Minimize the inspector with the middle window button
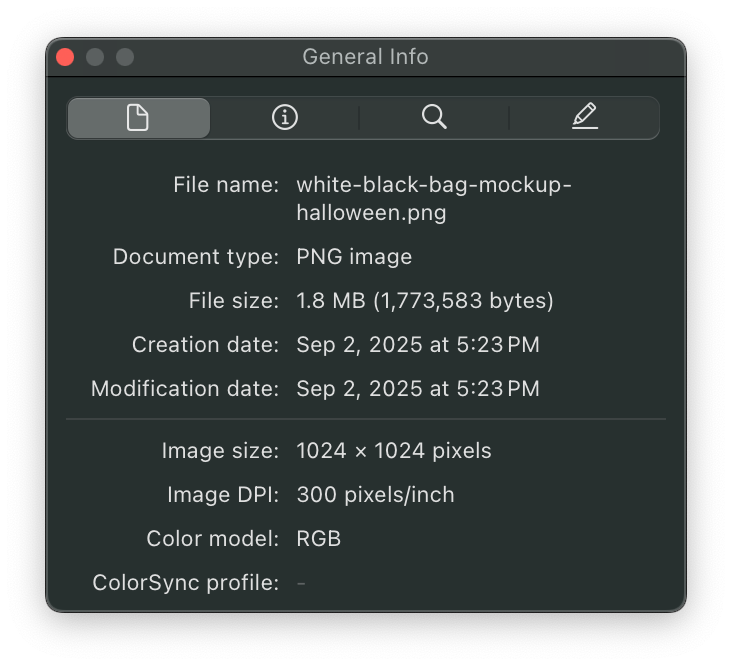Screen dimensions: 732x666 coord(95,57)
